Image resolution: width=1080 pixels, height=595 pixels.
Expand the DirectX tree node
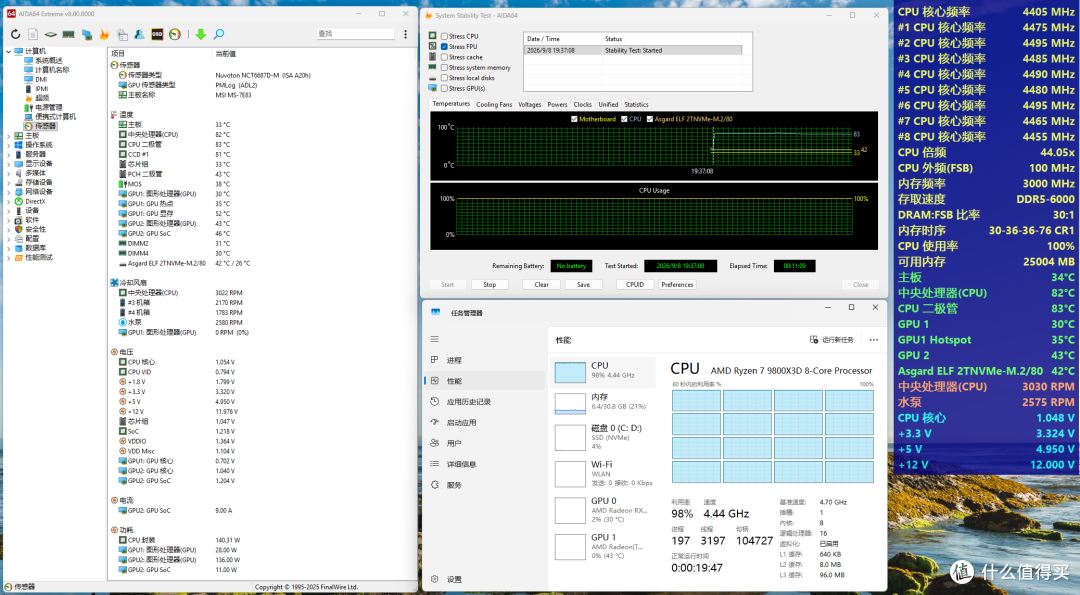coord(8,202)
